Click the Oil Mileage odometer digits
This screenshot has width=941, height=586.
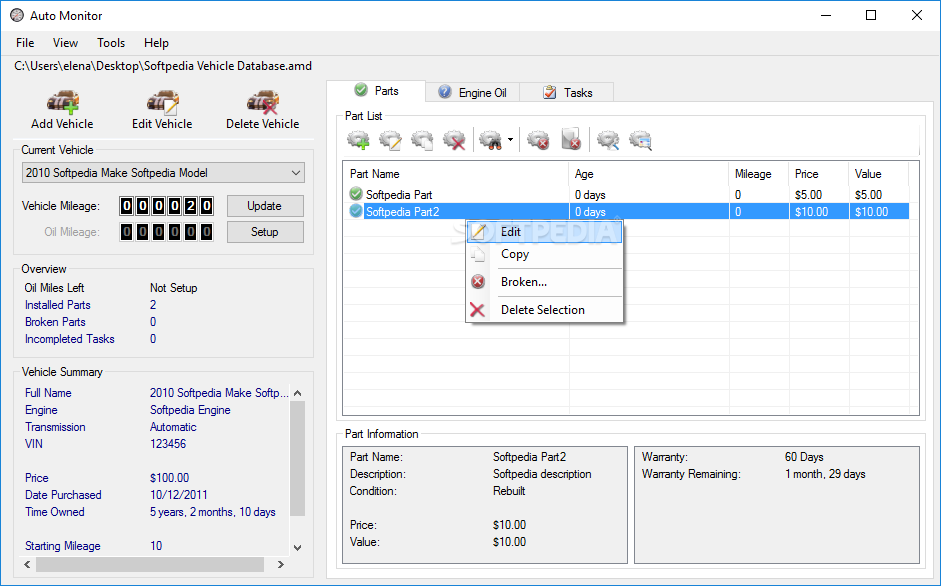[166, 232]
